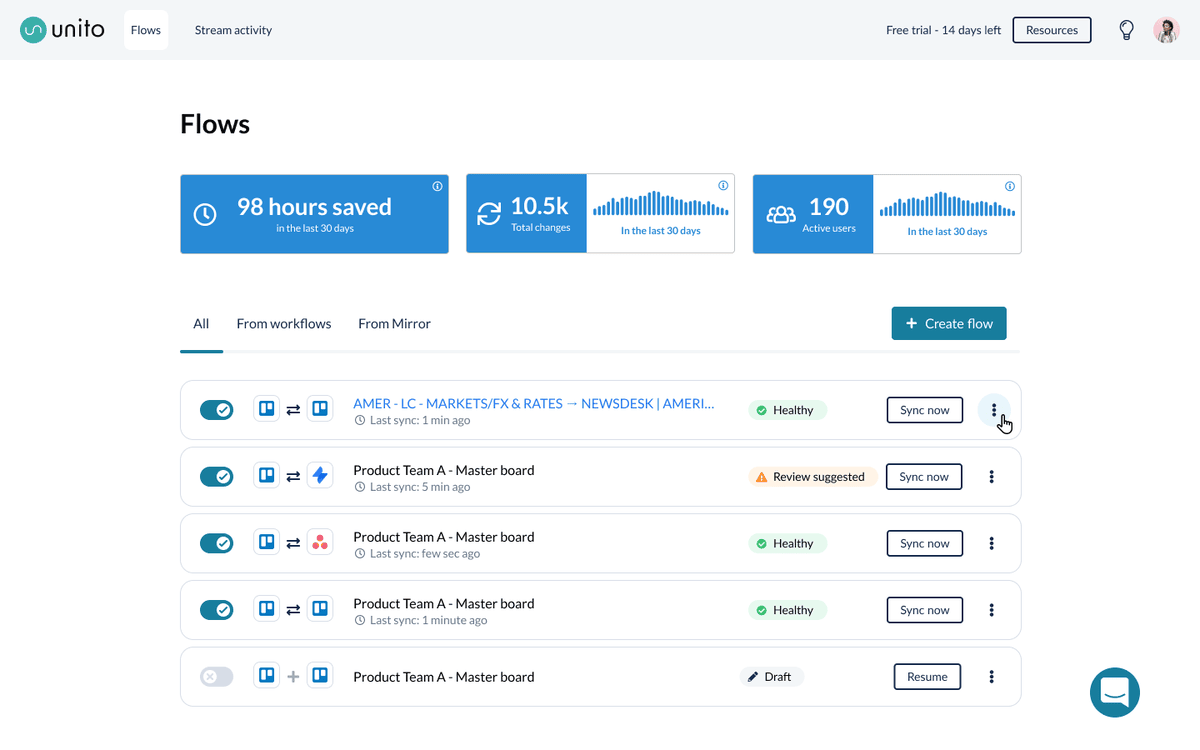Open more options for Review suggested flow
The width and height of the screenshot is (1200, 750).
click(x=991, y=477)
